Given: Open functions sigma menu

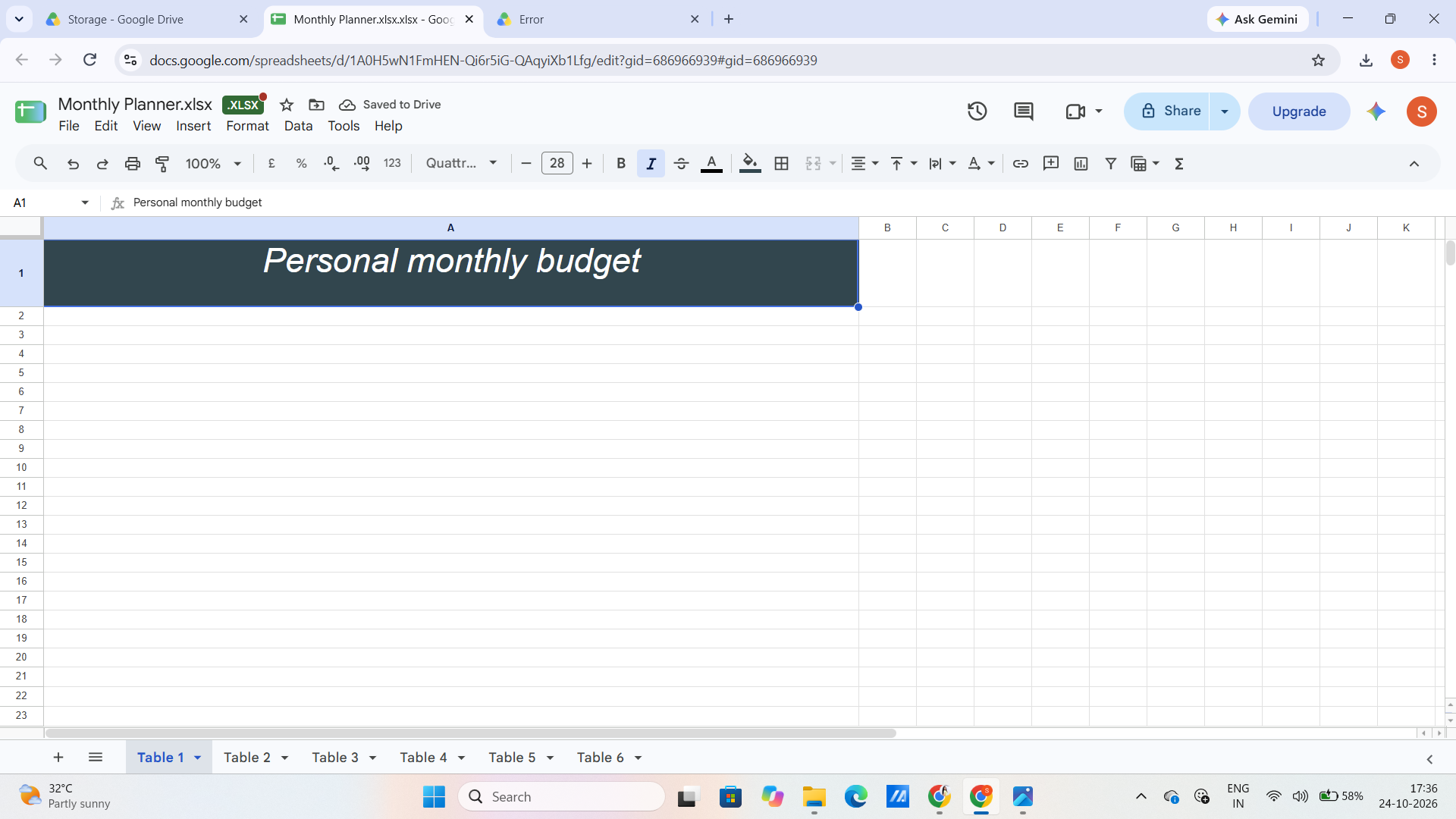Looking at the screenshot, I should point(1179,163).
